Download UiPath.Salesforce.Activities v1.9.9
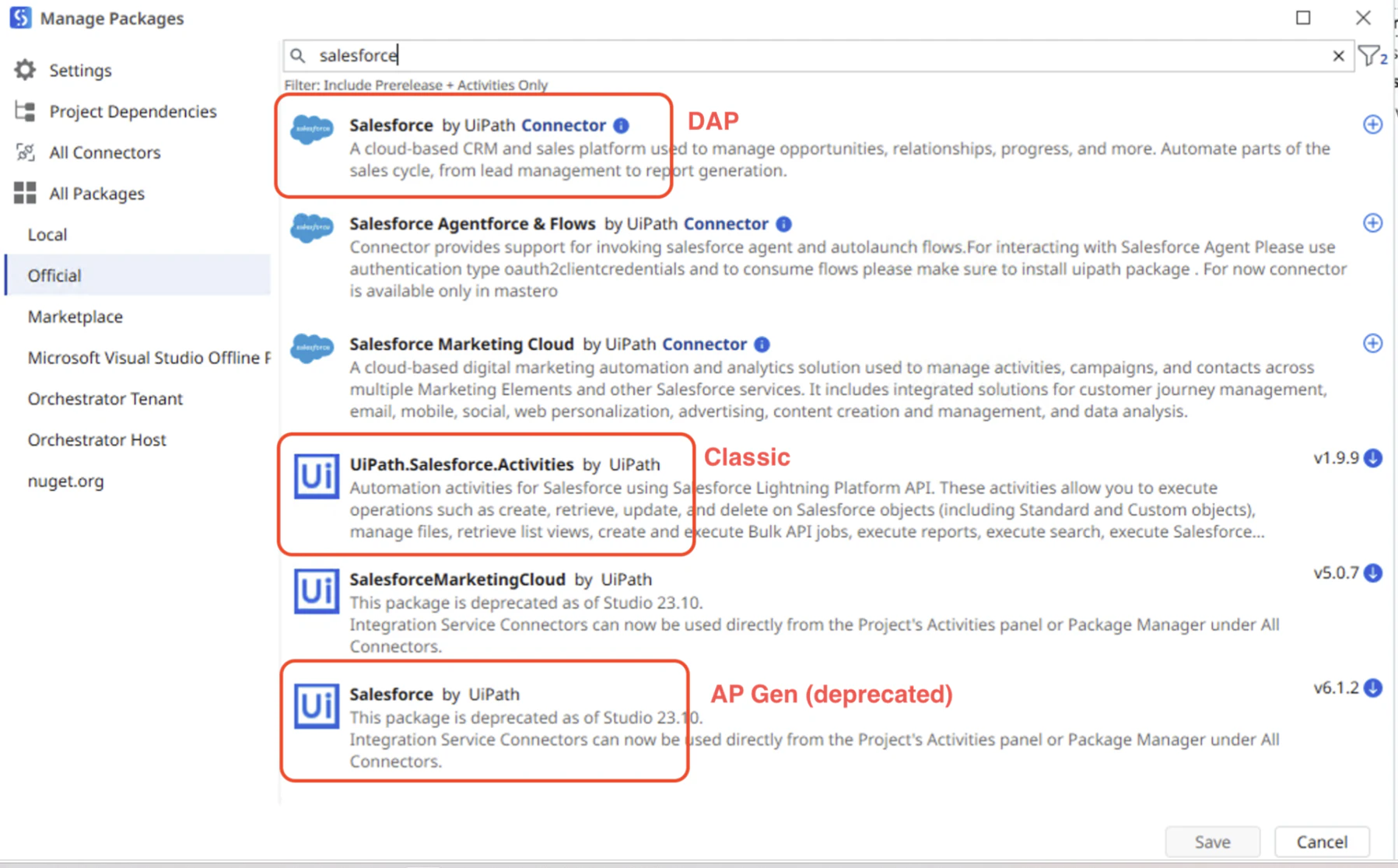The width and height of the screenshot is (1398, 868). 1373,458
